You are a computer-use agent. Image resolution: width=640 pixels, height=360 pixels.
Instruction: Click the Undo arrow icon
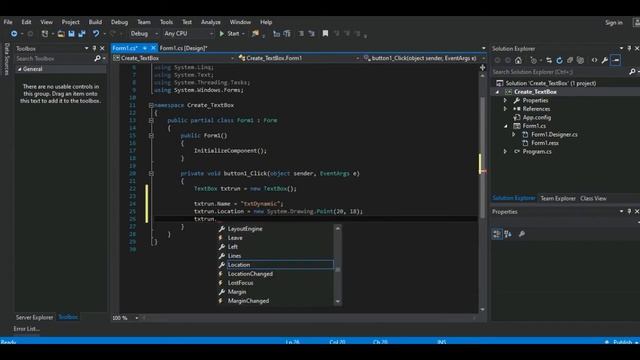coord(96,34)
